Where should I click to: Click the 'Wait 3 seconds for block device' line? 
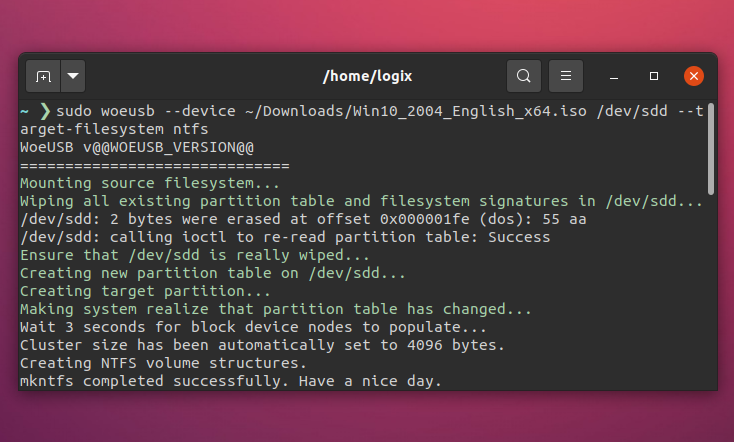click(x=253, y=327)
